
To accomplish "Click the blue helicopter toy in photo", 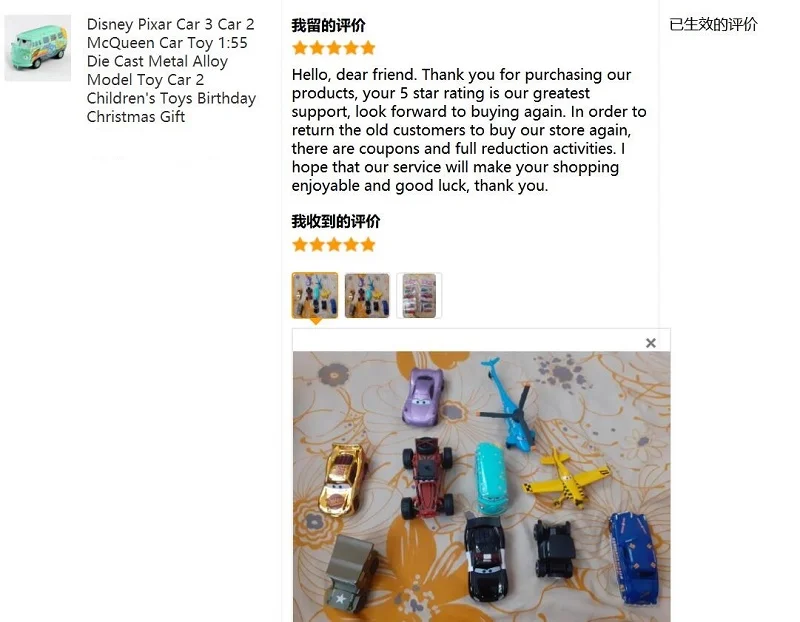I will click(x=510, y=404).
